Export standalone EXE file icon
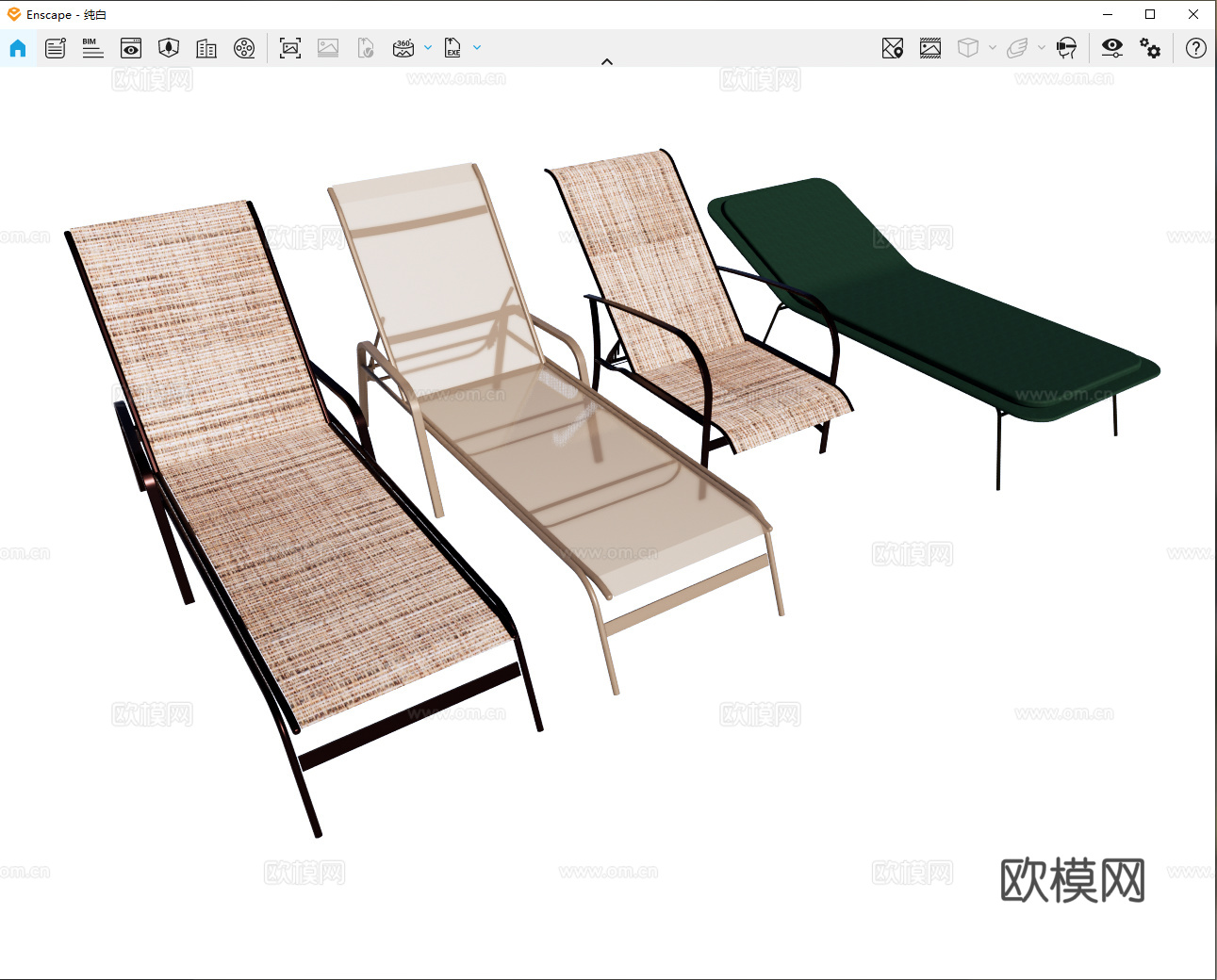Screen dimensions: 1217x980 452,48
